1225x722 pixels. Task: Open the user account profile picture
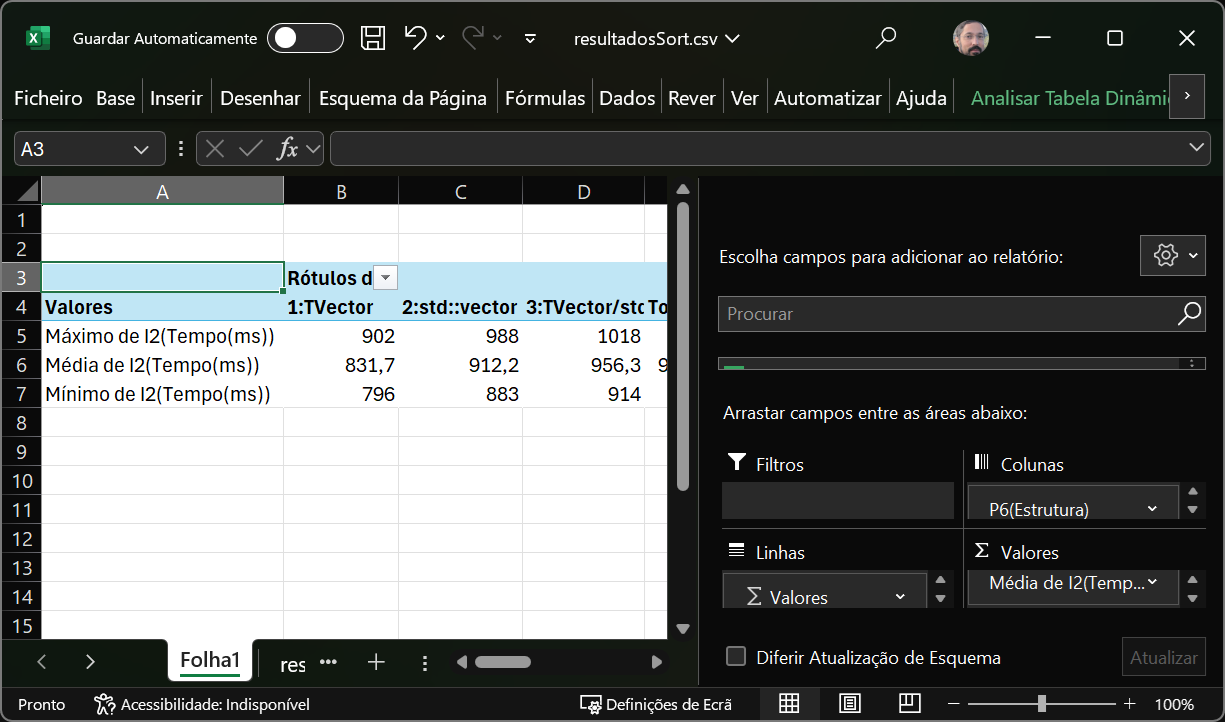point(971,39)
